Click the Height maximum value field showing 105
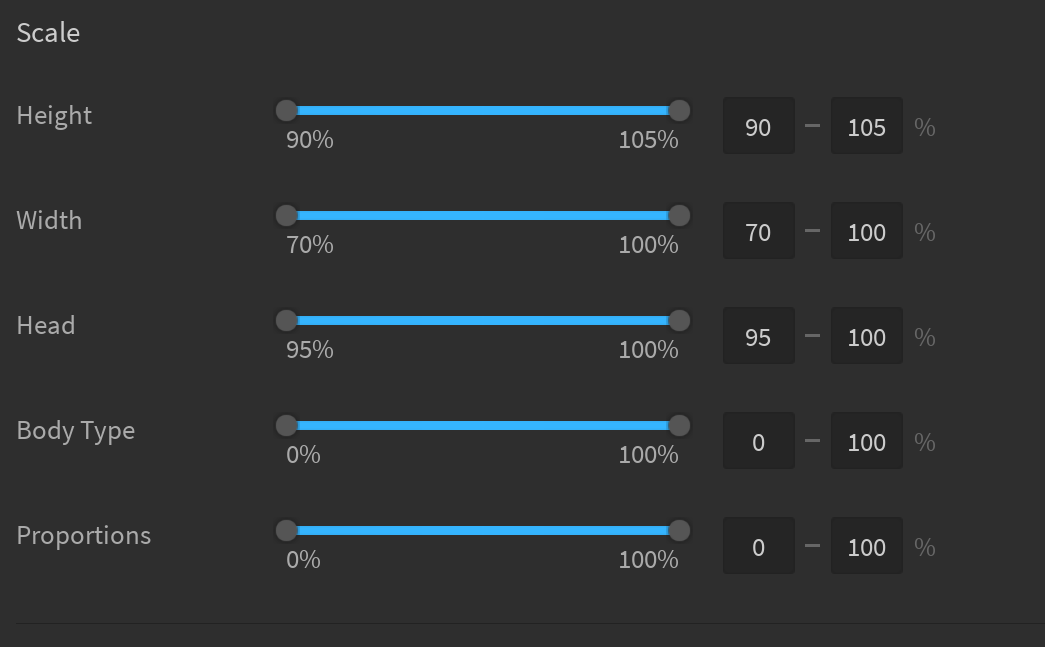This screenshot has height=647, width=1045. coord(866,126)
